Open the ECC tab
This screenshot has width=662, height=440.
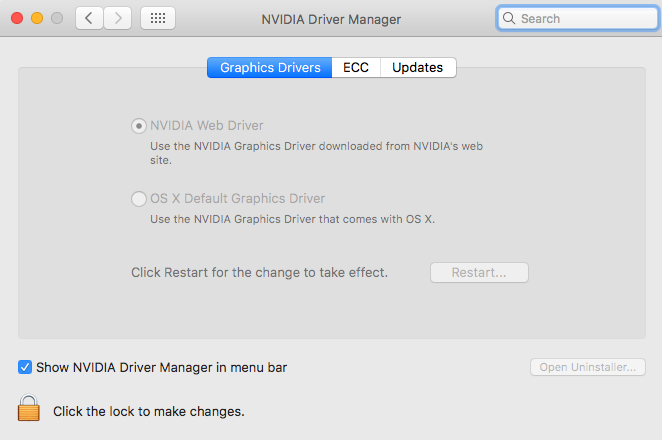click(x=356, y=68)
